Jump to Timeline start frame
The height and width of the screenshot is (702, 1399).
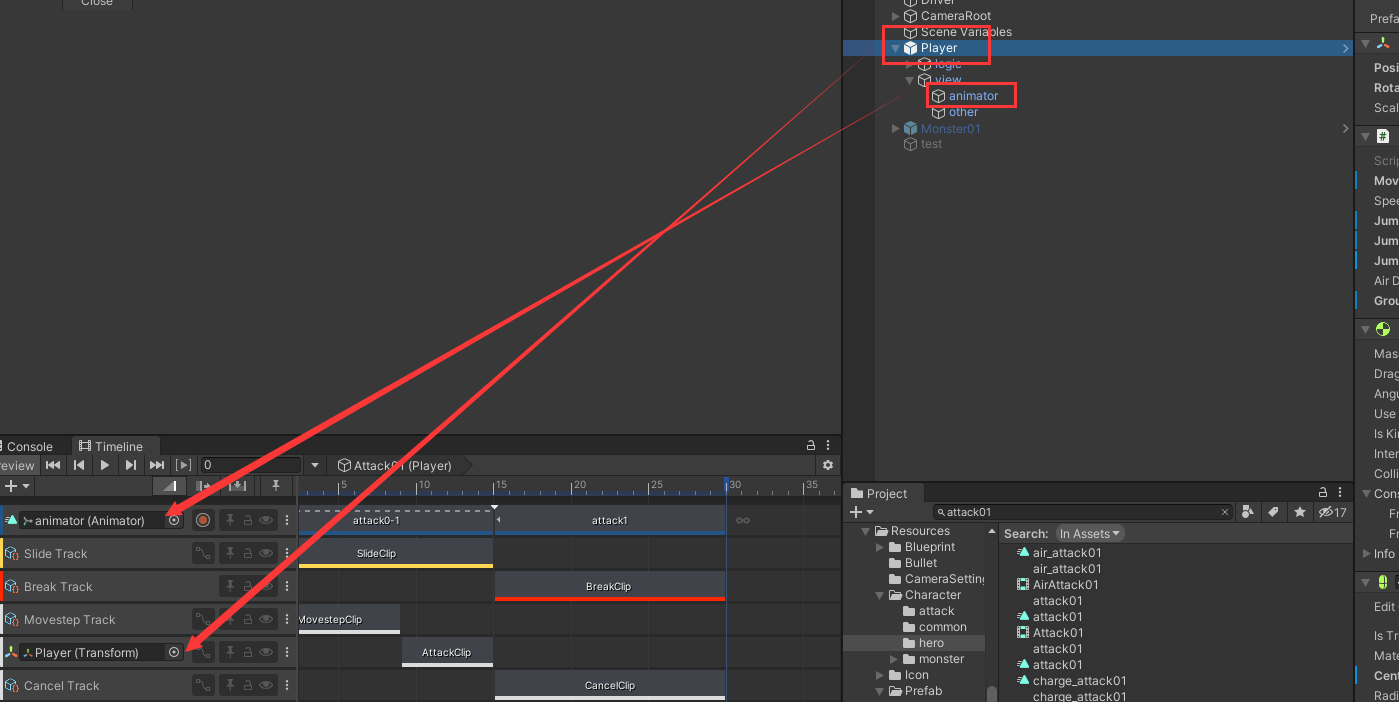53,465
